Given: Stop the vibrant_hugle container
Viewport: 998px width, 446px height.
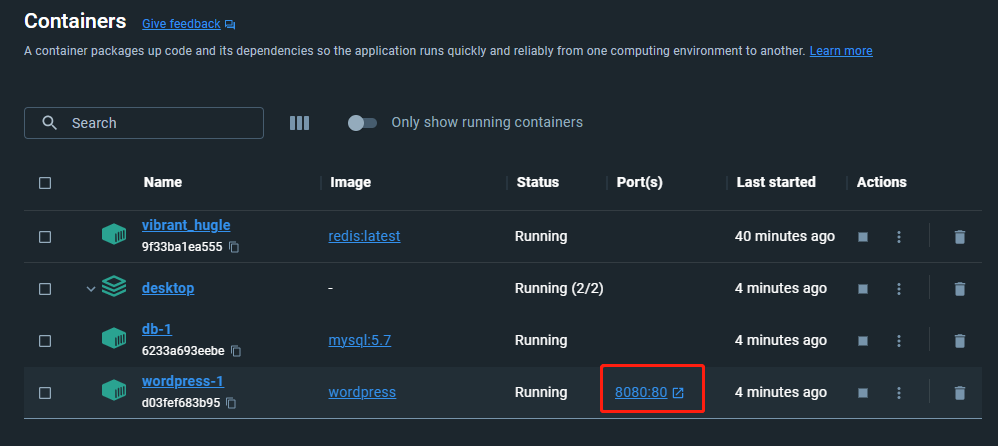Looking at the screenshot, I should pyautogui.click(x=863, y=237).
